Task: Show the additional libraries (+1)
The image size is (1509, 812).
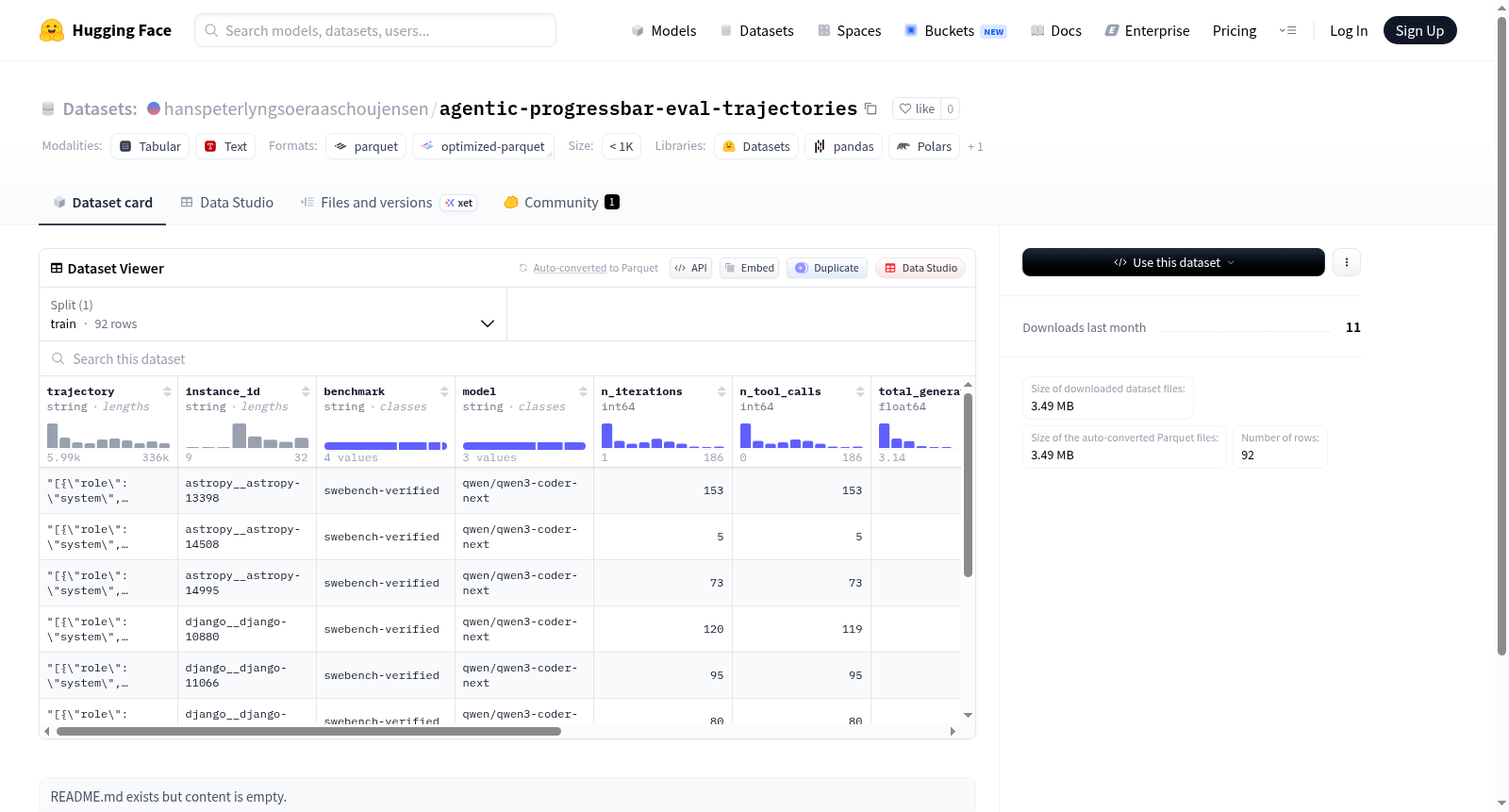Action: (x=975, y=146)
